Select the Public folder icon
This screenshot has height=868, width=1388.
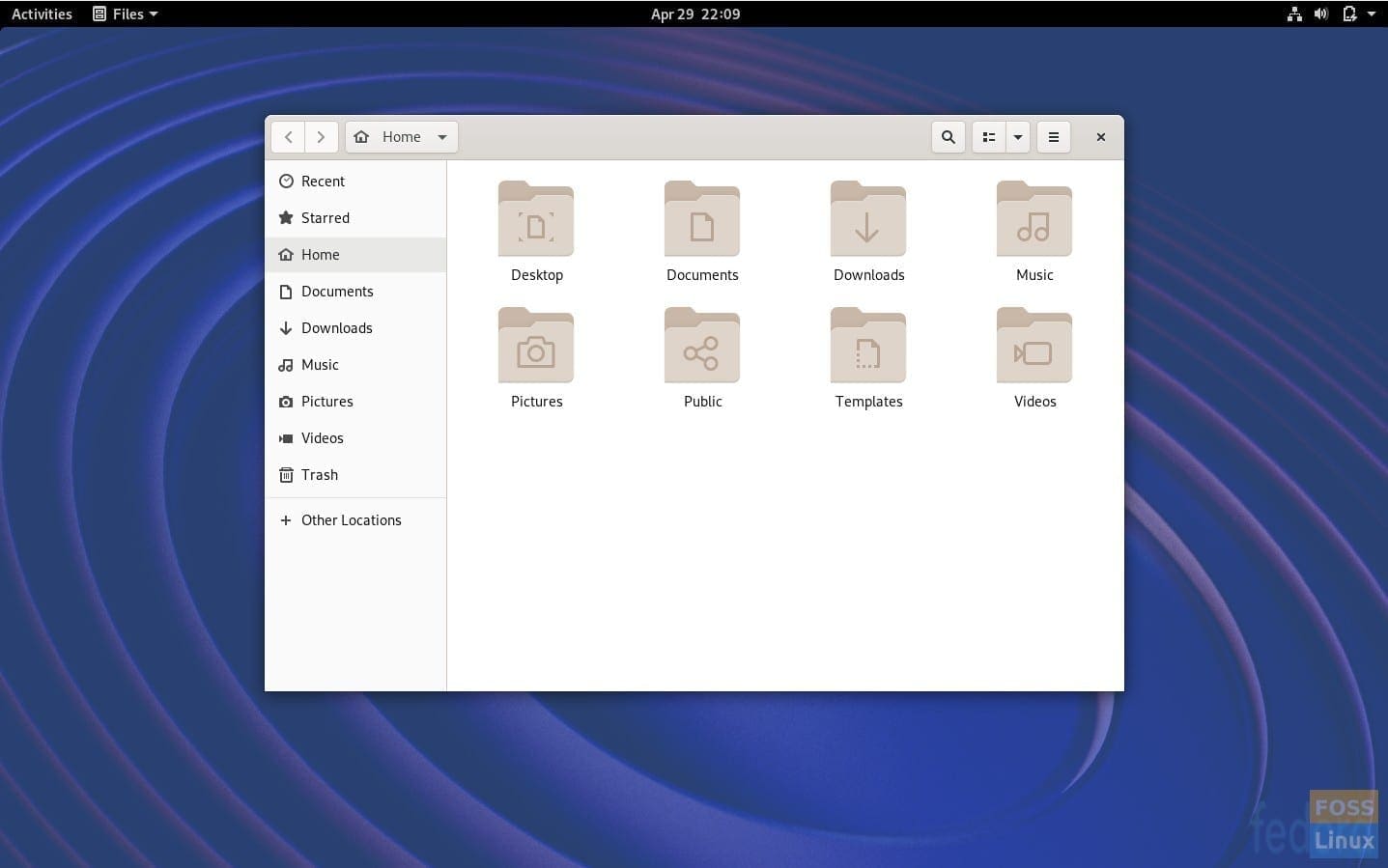pyautogui.click(x=702, y=346)
